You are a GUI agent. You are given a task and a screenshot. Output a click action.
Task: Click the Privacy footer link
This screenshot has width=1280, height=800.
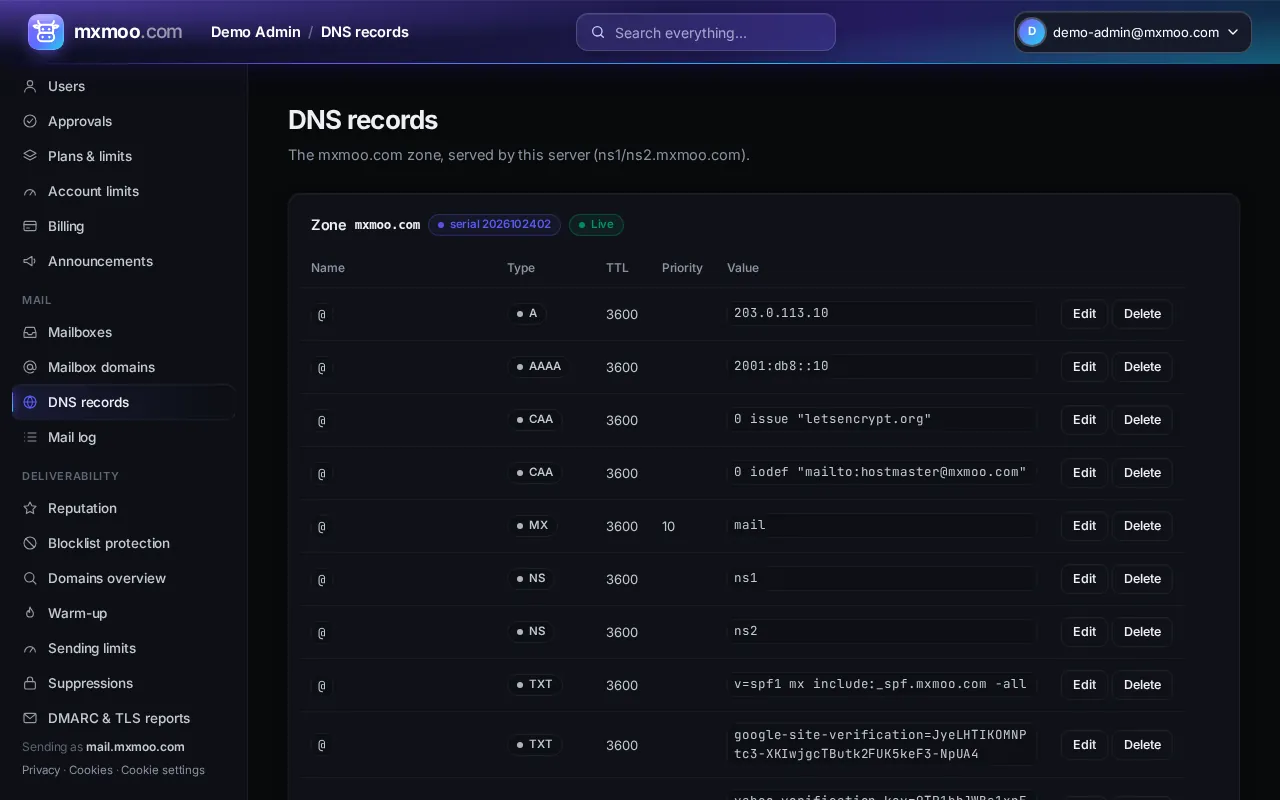click(41, 770)
